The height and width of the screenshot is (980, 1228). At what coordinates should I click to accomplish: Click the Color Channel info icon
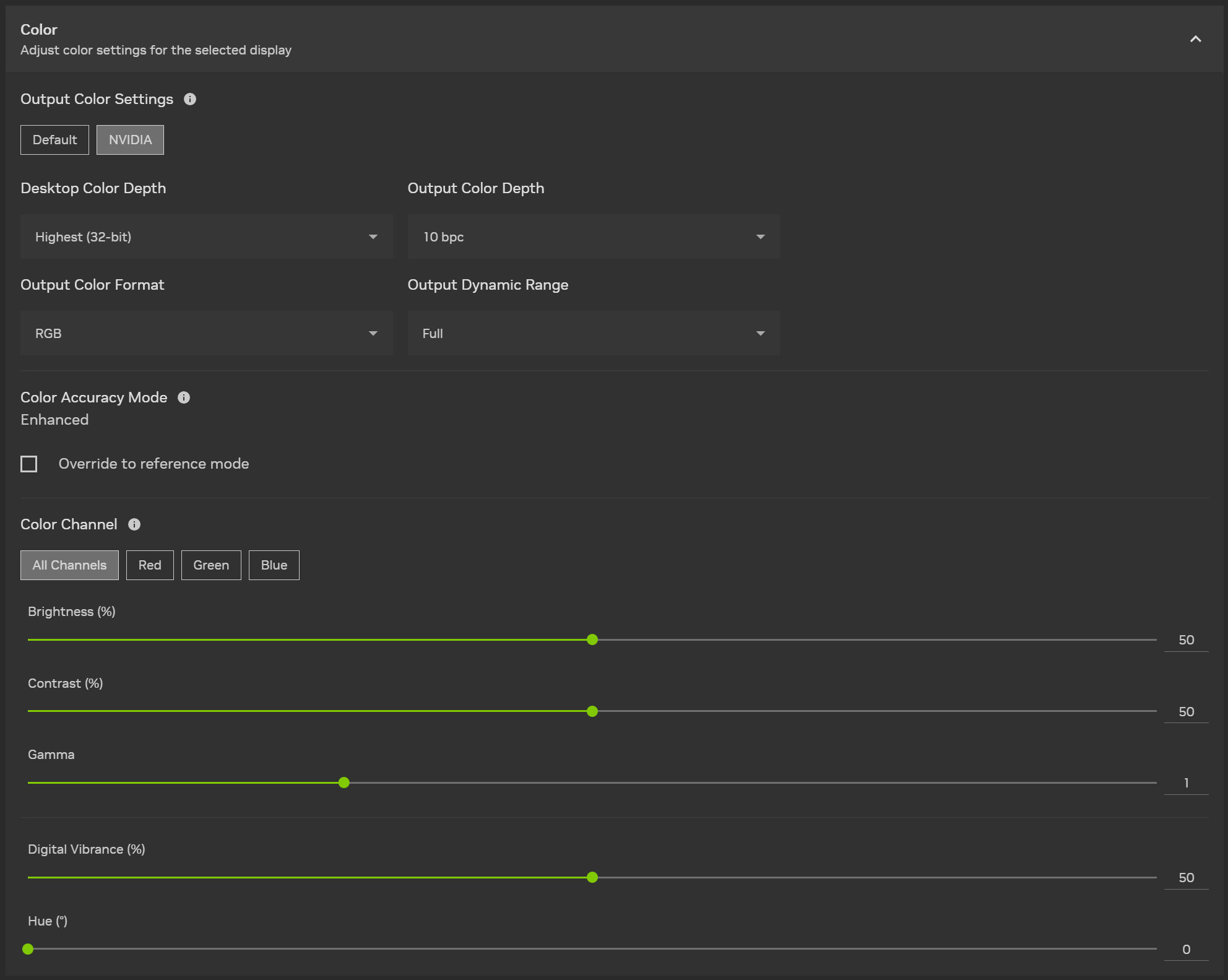coord(134,524)
